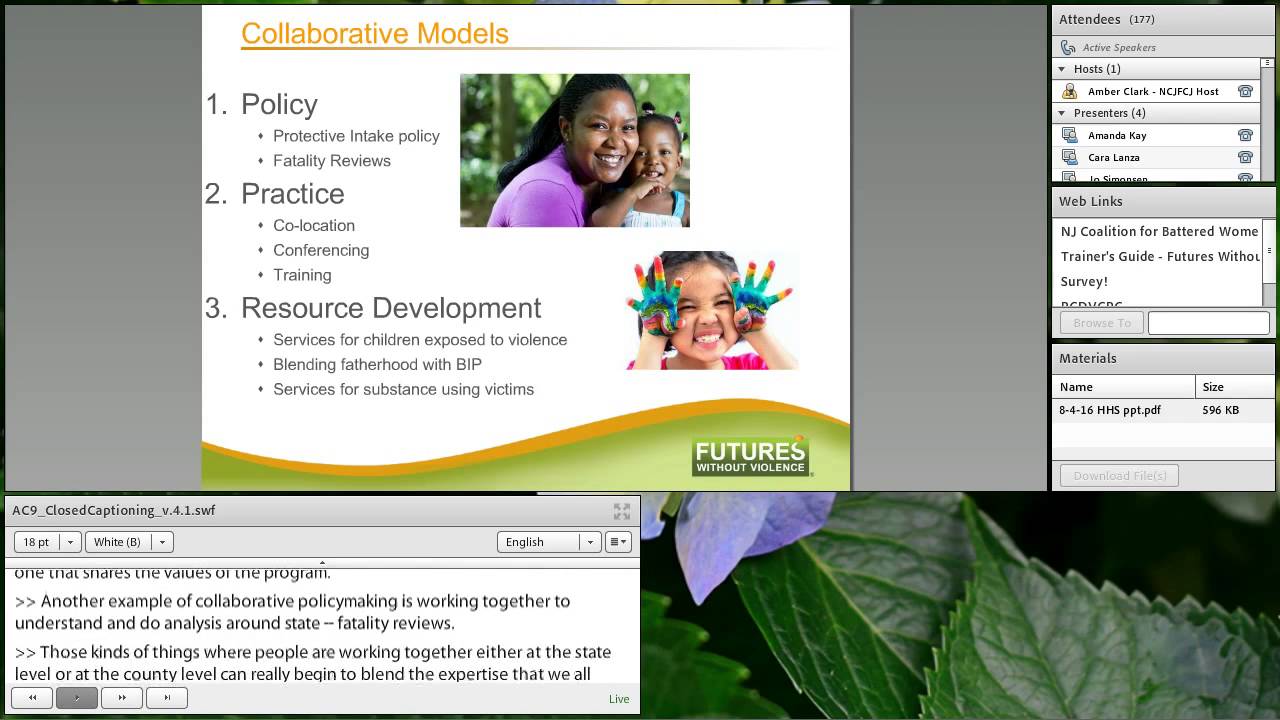This screenshot has width=1280, height=720.
Task: Open the captioning pod menu icon
Action: click(617, 541)
